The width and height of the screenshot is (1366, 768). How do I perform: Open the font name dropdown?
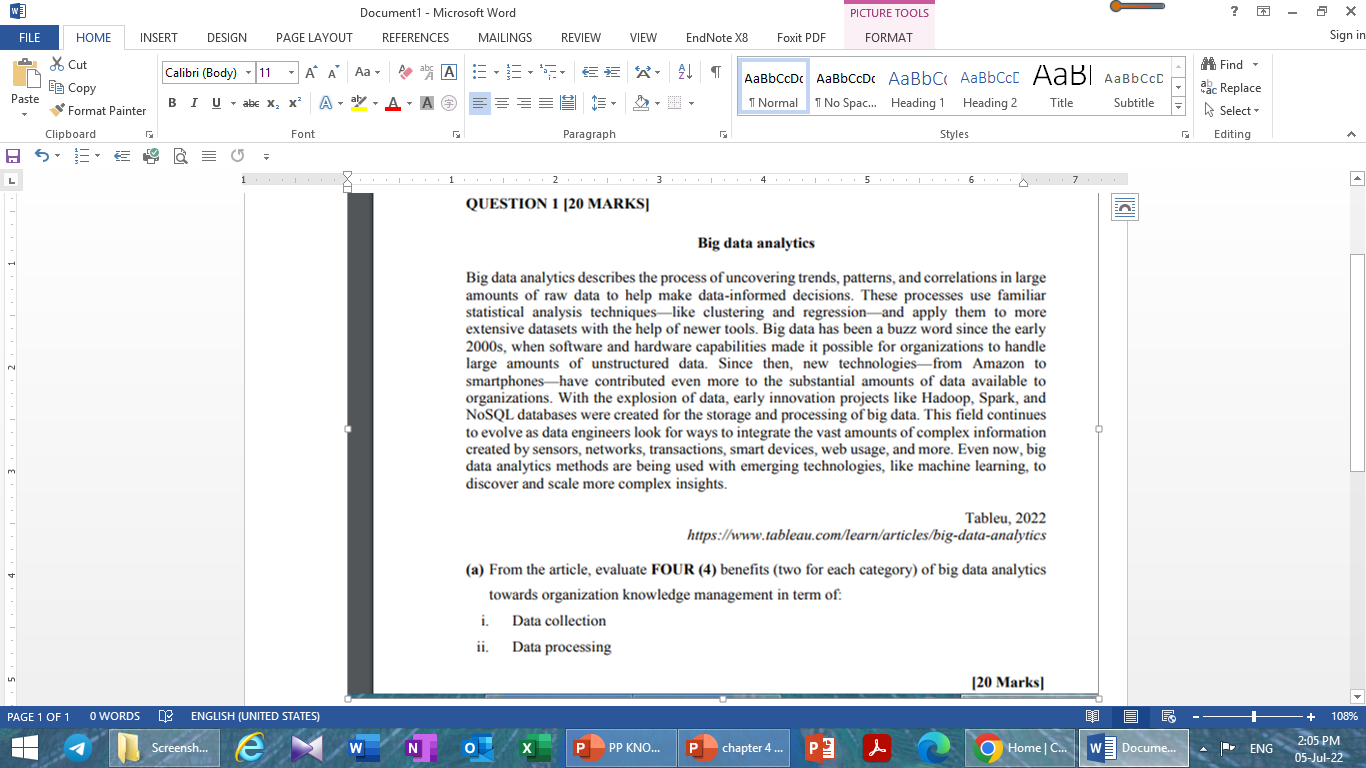click(x=248, y=72)
